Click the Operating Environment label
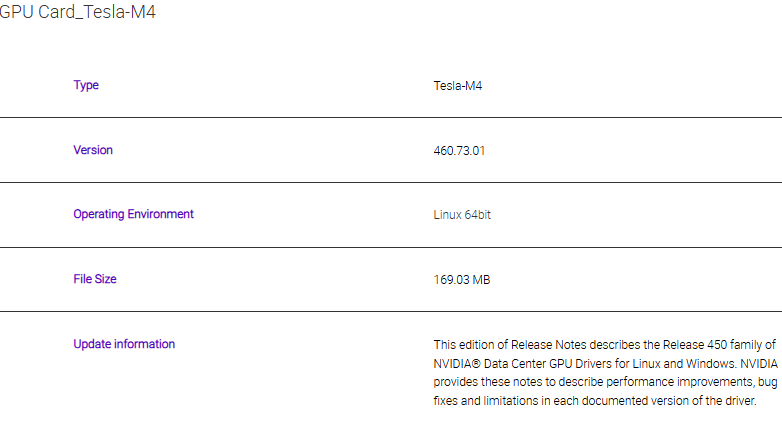782x427 pixels. tap(133, 214)
